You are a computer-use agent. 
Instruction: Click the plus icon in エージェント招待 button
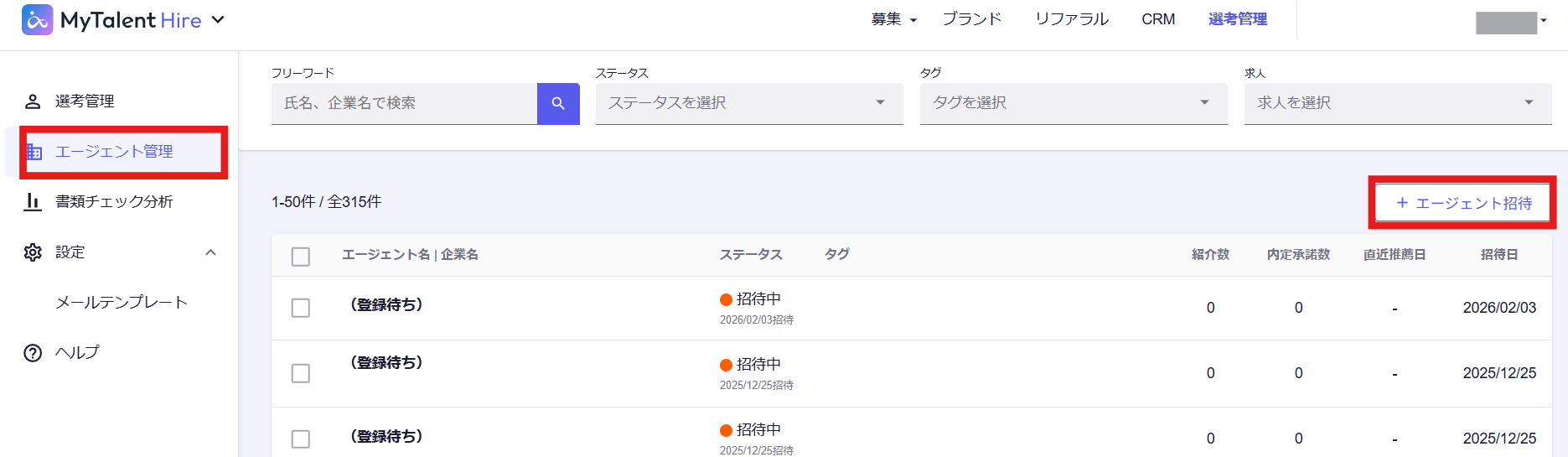coord(1402,203)
